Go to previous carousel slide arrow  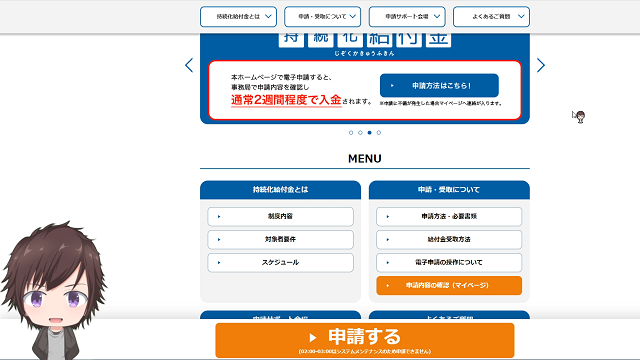click(x=189, y=65)
